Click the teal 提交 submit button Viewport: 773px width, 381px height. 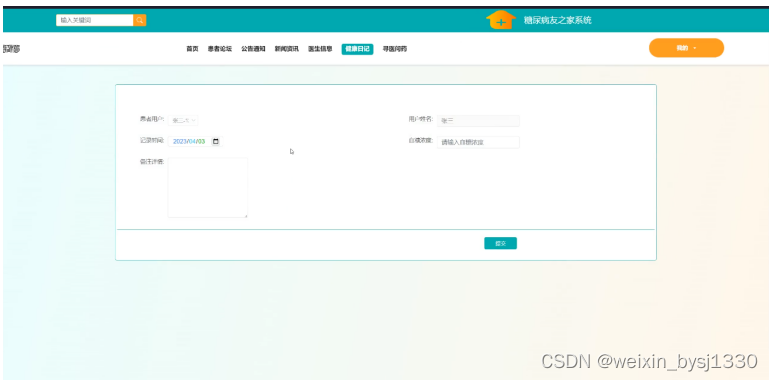500,243
